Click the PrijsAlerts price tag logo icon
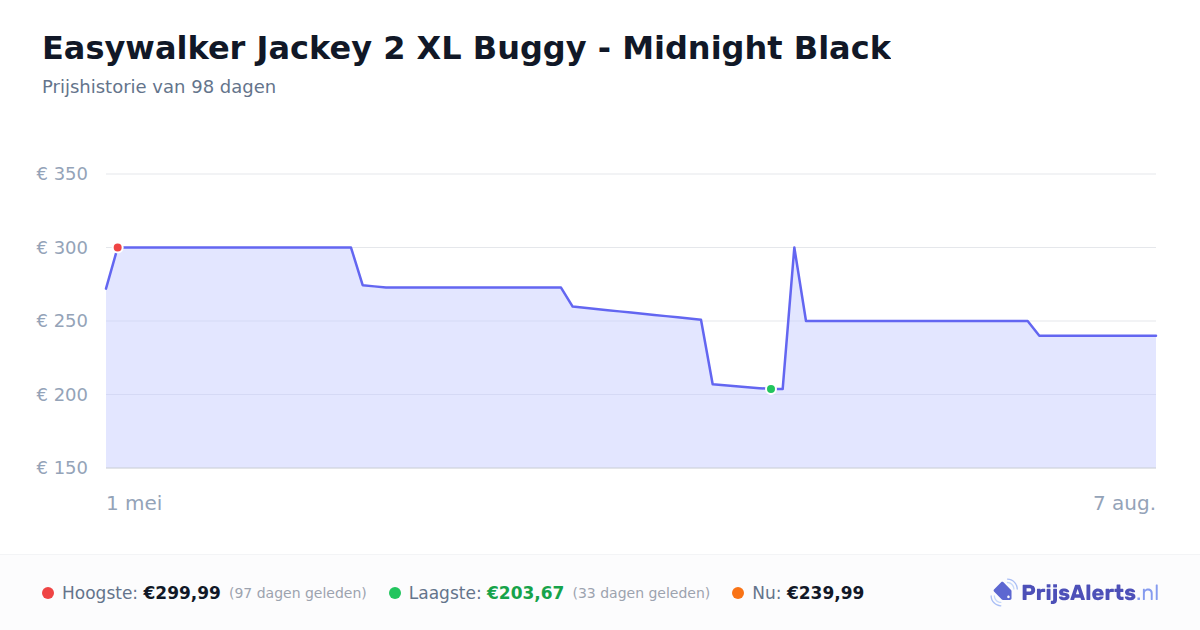 pos(1003,593)
